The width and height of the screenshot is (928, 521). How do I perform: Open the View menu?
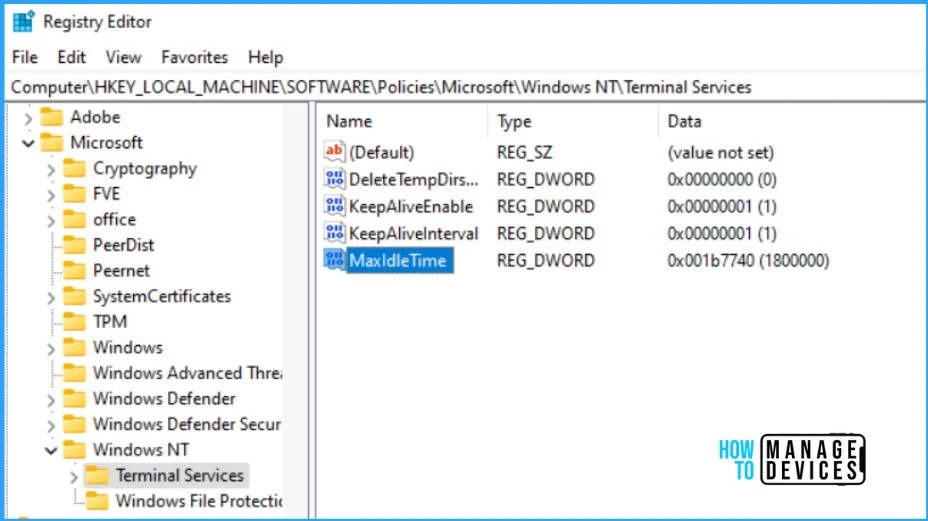(123, 57)
